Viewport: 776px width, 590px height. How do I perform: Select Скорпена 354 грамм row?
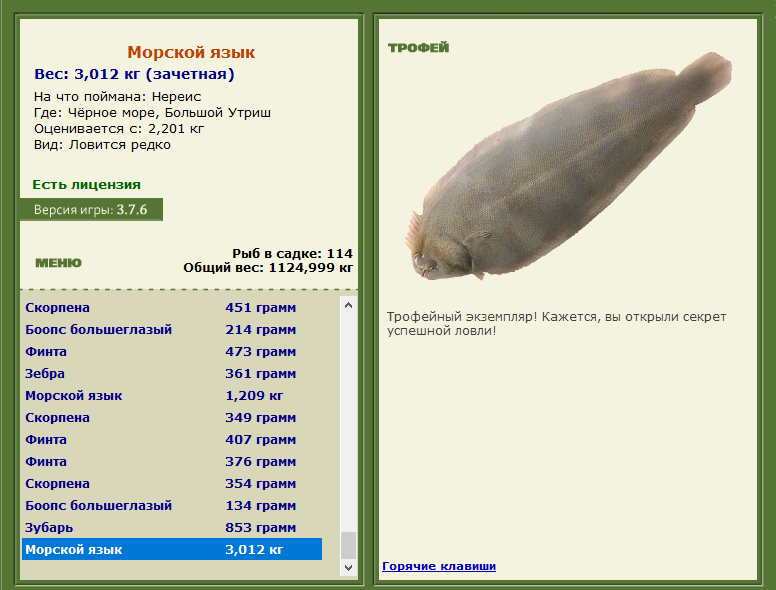[172, 484]
